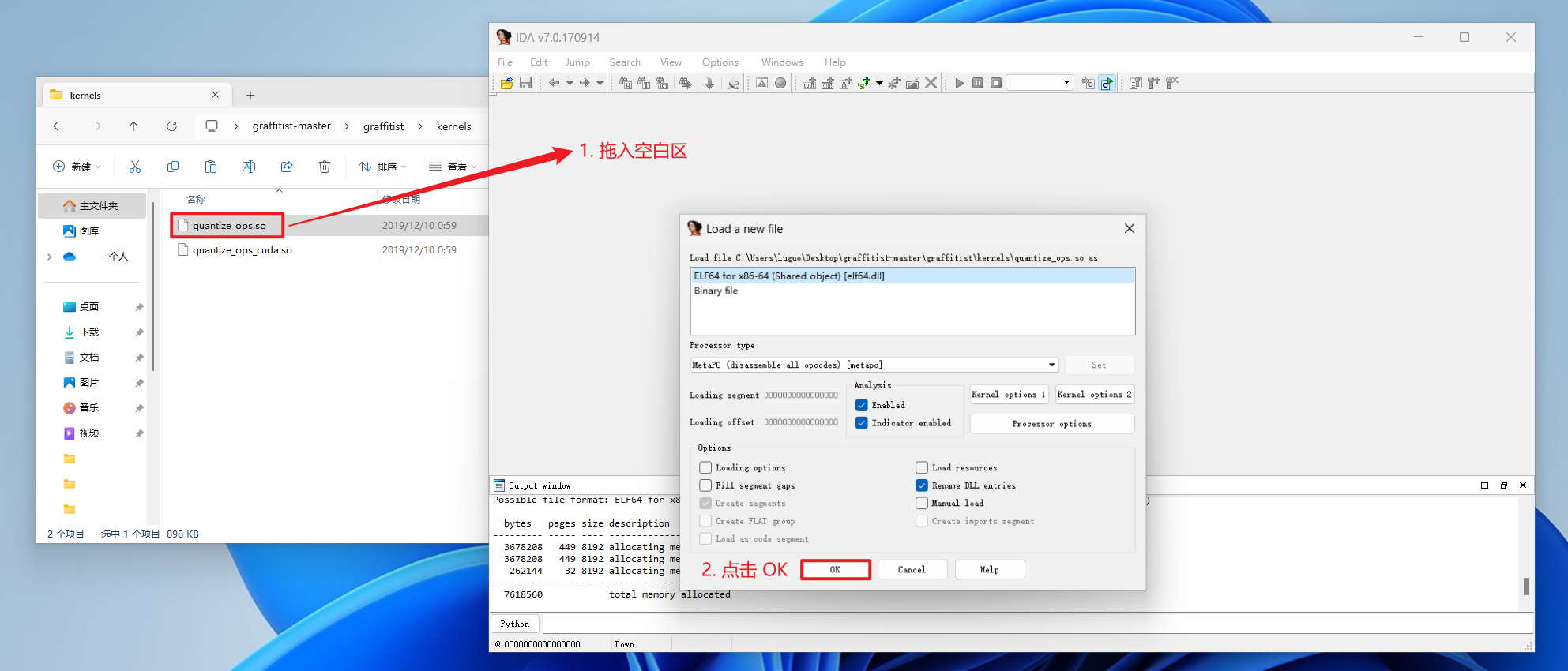The height and width of the screenshot is (671, 1568).
Task: Click the Convert to code icon
Action: [x=810, y=83]
